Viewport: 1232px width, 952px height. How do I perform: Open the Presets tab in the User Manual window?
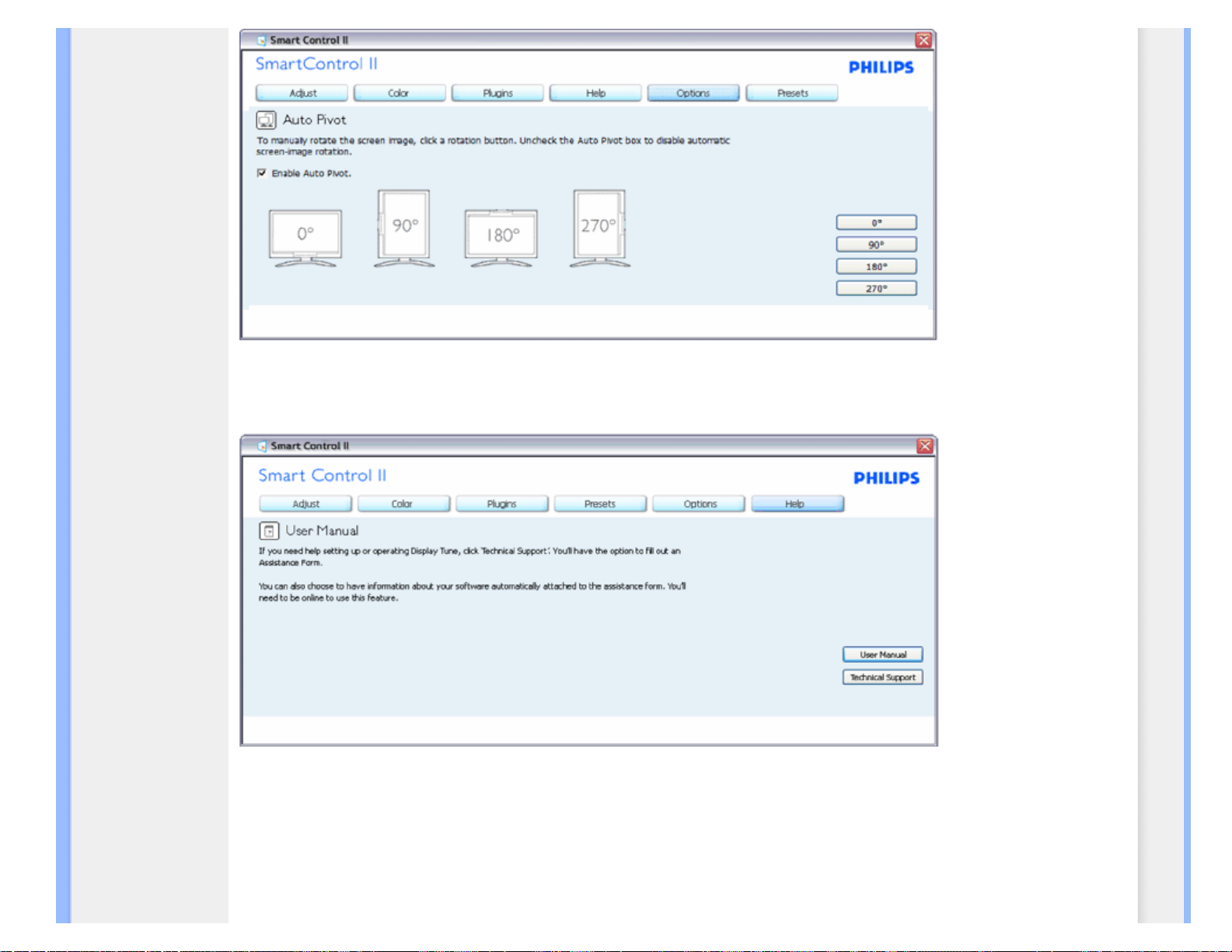(600, 504)
